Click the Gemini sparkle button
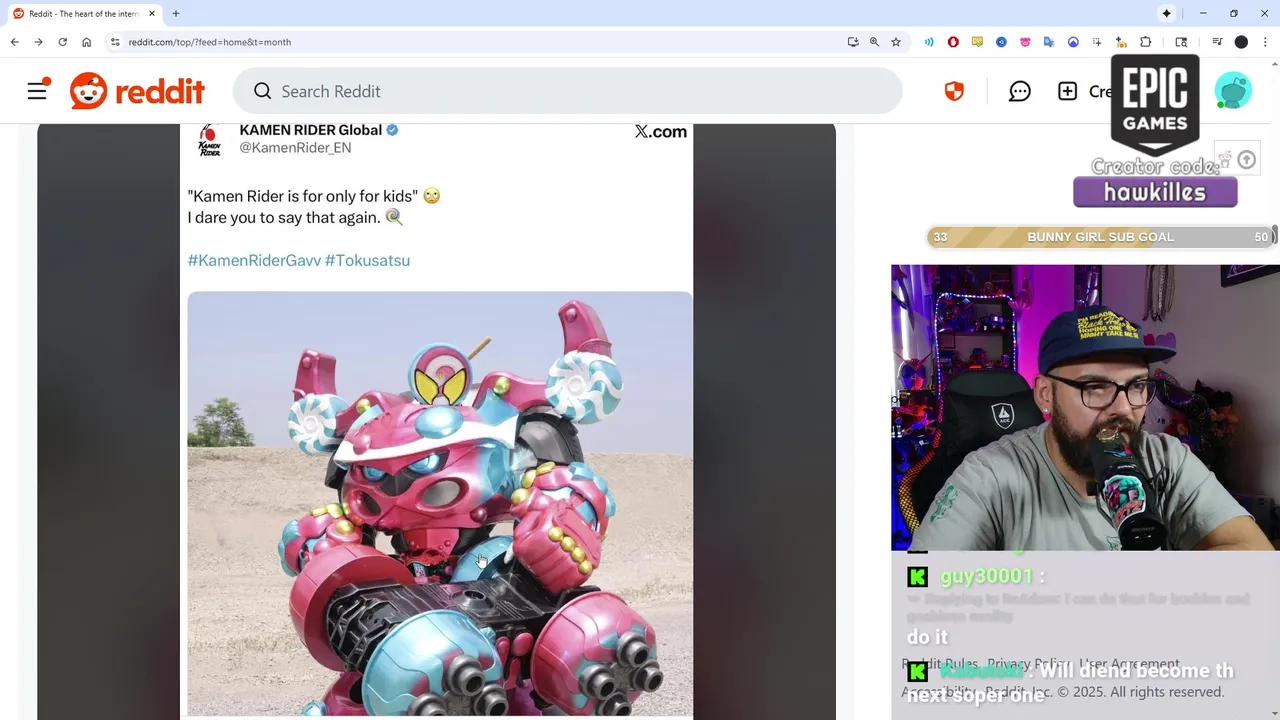This screenshot has height=720, width=1280. (1166, 13)
